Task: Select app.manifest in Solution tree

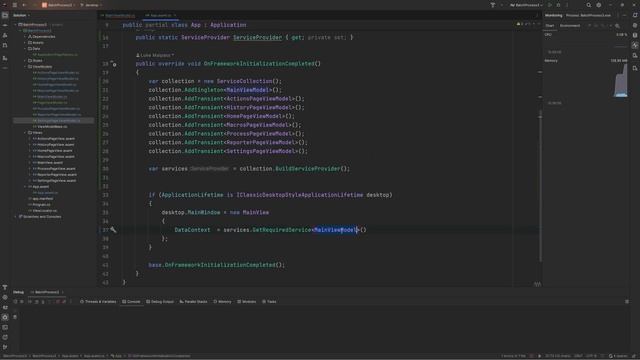Action: (x=40, y=198)
